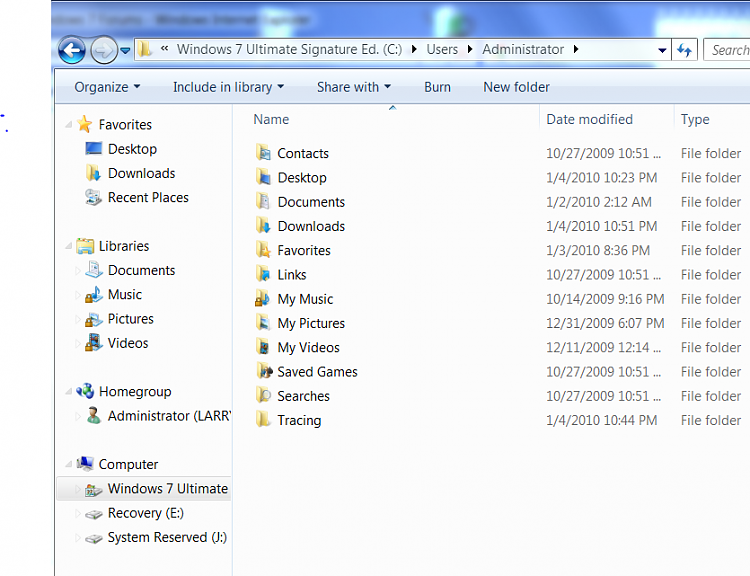Click the Burn toolbar button
This screenshot has height=576, width=750.
(x=437, y=87)
